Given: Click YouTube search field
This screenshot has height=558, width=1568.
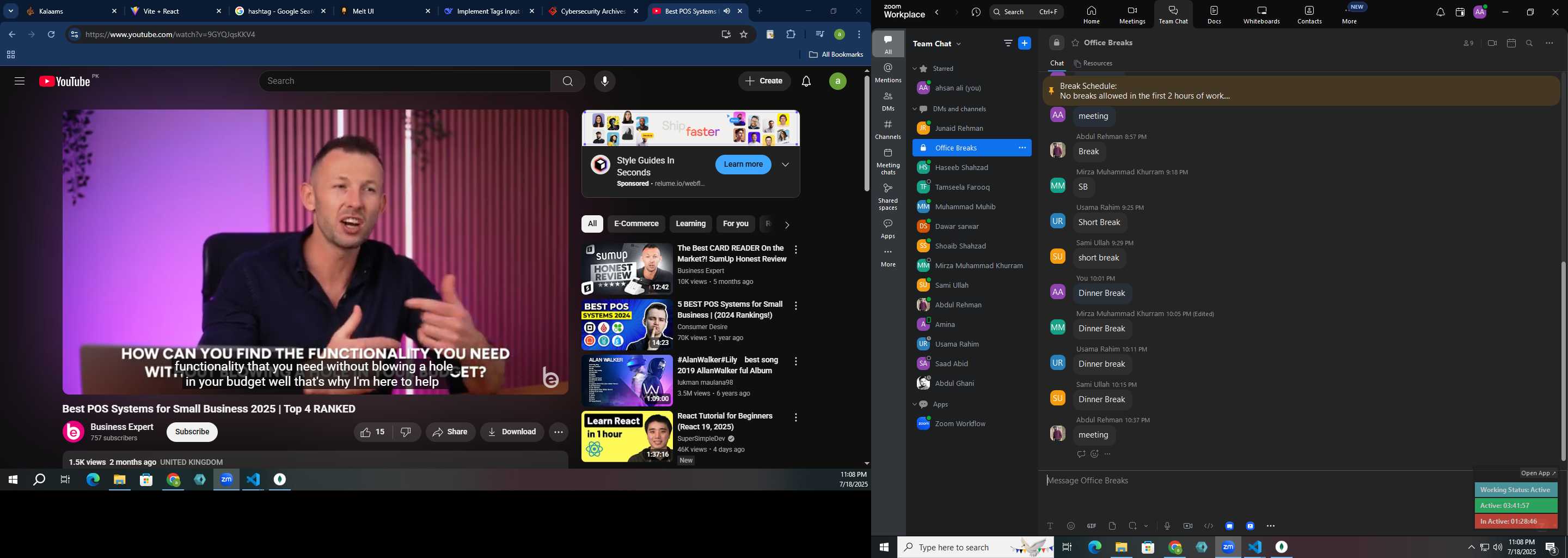Looking at the screenshot, I should pos(405,81).
